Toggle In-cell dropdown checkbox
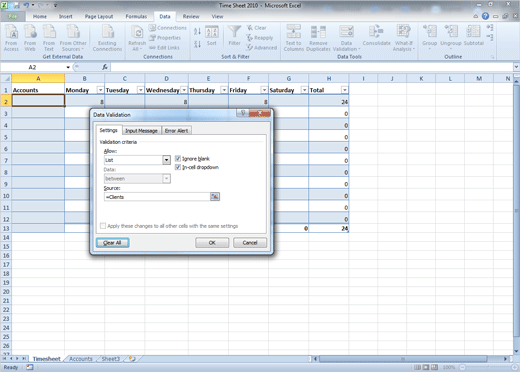 point(178,167)
